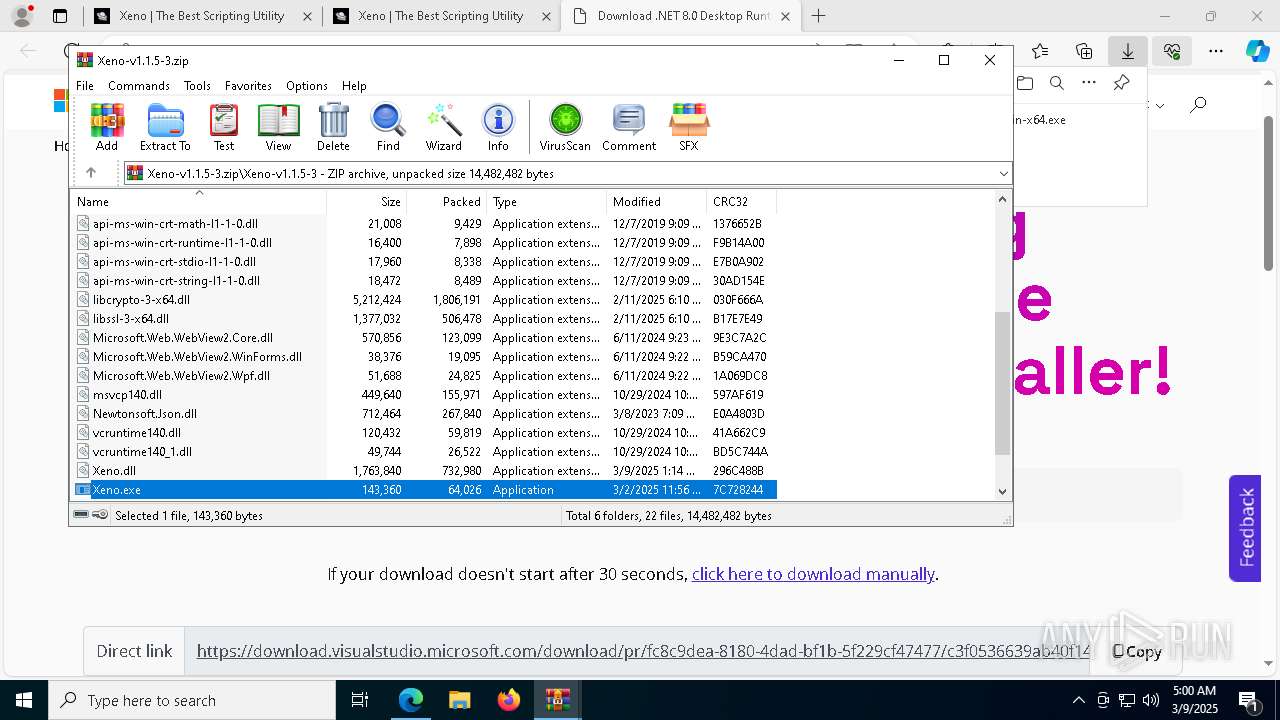Select the Xeno.exe file row
This screenshot has width=1280, height=720.
[x=424, y=490]
